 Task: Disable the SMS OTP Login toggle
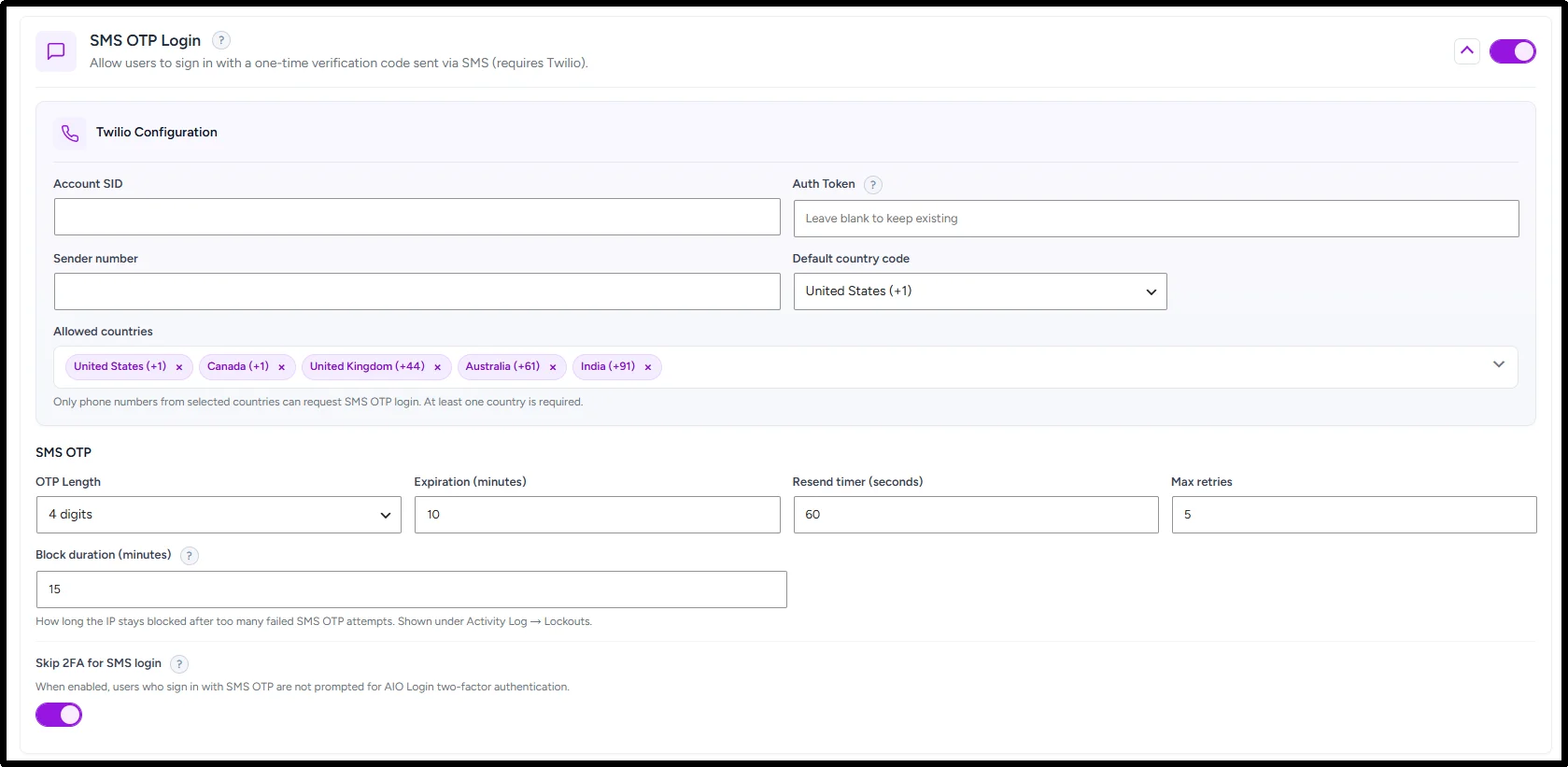[x=1513, y=51]
